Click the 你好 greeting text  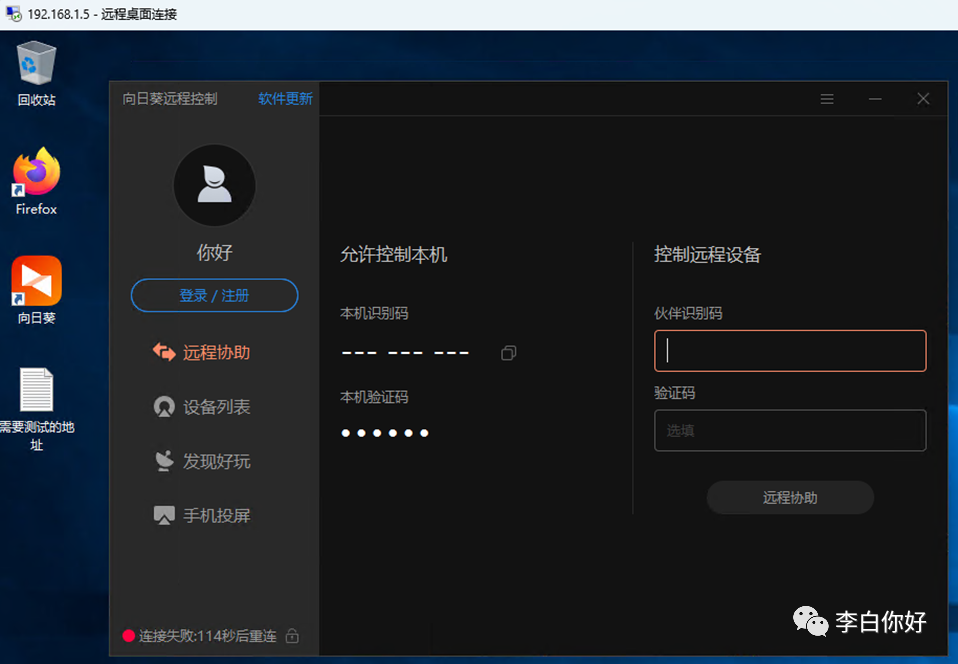(214, 252)
